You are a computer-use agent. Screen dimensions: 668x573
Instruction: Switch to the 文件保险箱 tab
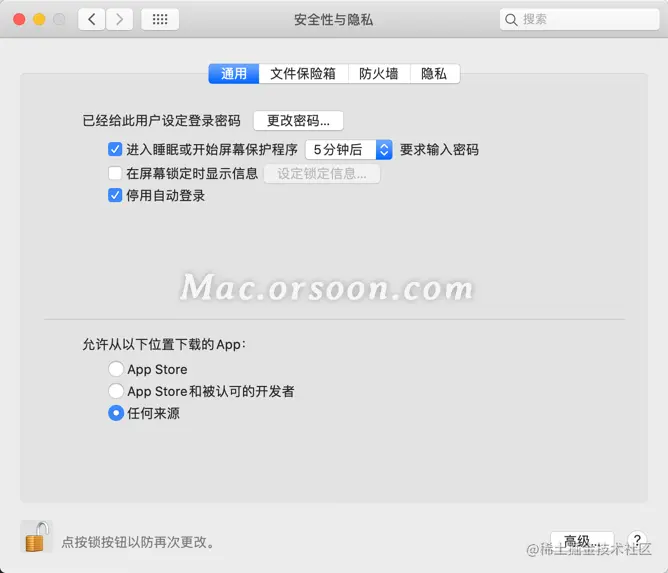coord(303,74)
